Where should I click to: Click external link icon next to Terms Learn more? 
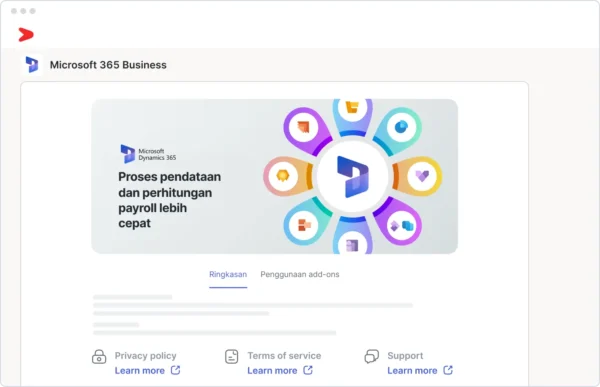coord(308,370)
